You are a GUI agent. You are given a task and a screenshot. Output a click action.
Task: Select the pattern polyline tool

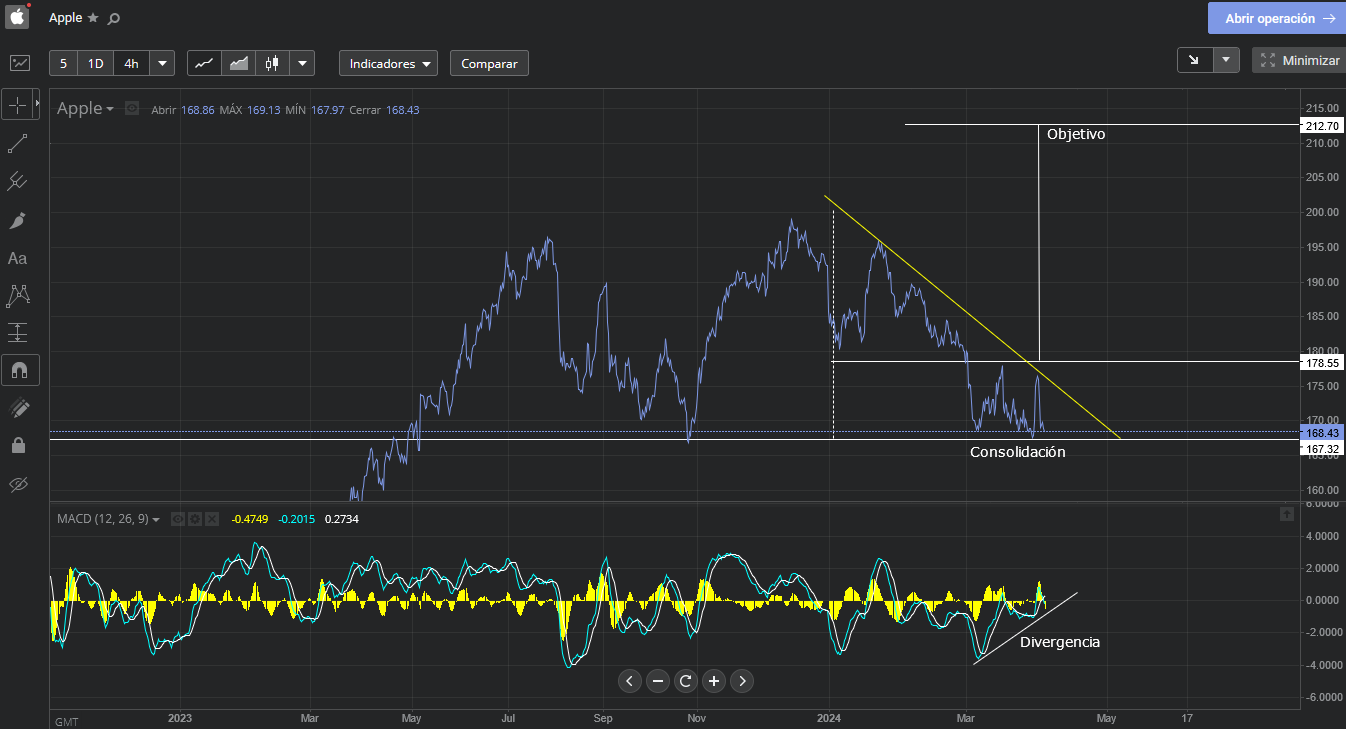tap(17, 295)
